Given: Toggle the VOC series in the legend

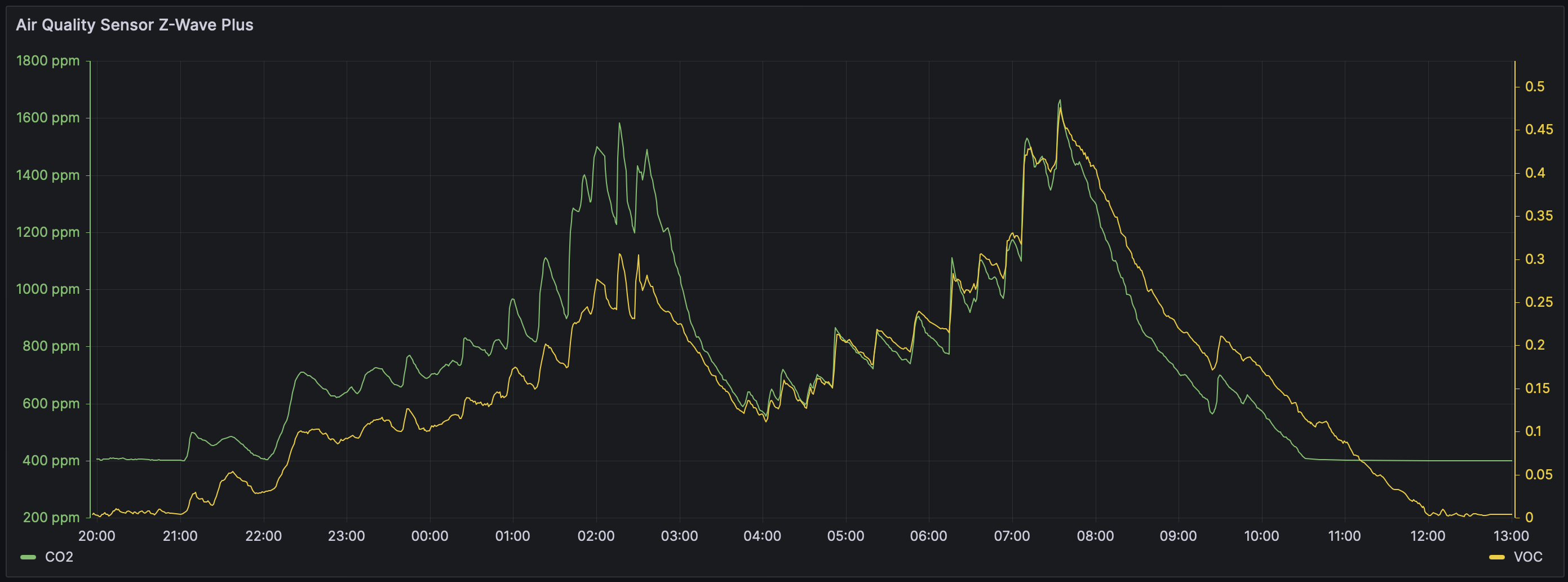Looking at the screenshot, I should click(x=1528, y=557).
